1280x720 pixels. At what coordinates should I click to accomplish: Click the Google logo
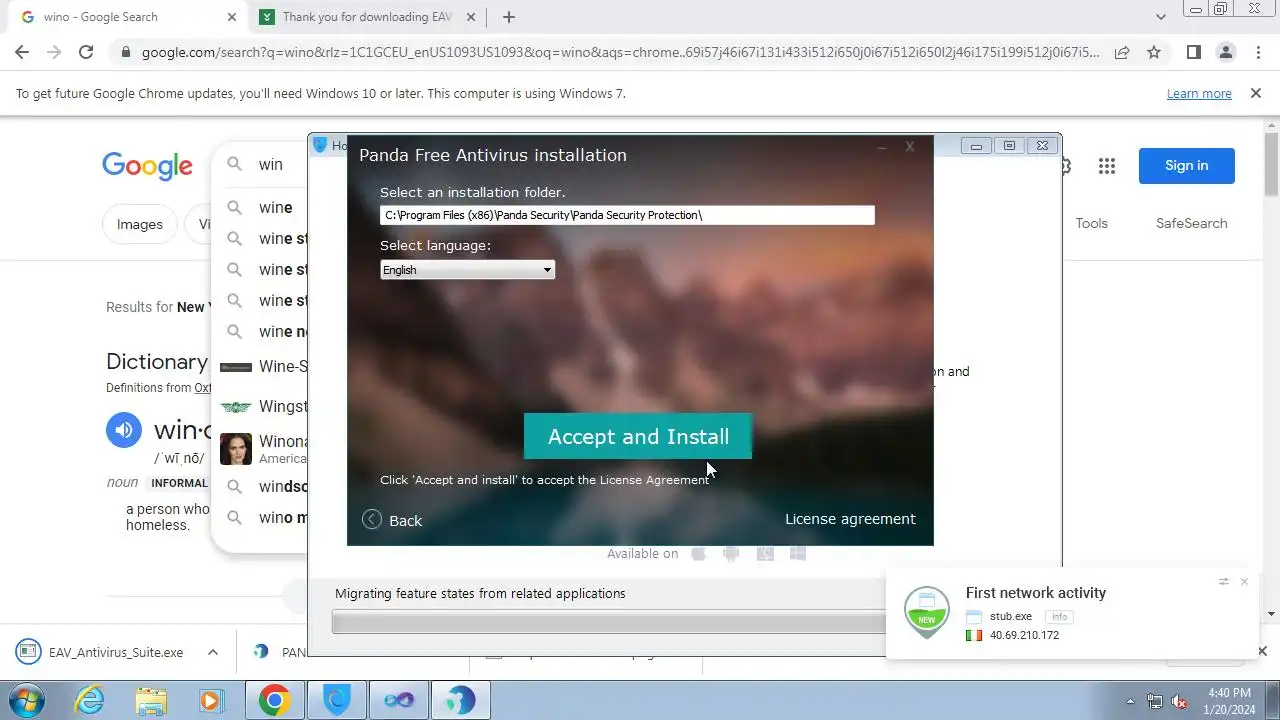147,166
